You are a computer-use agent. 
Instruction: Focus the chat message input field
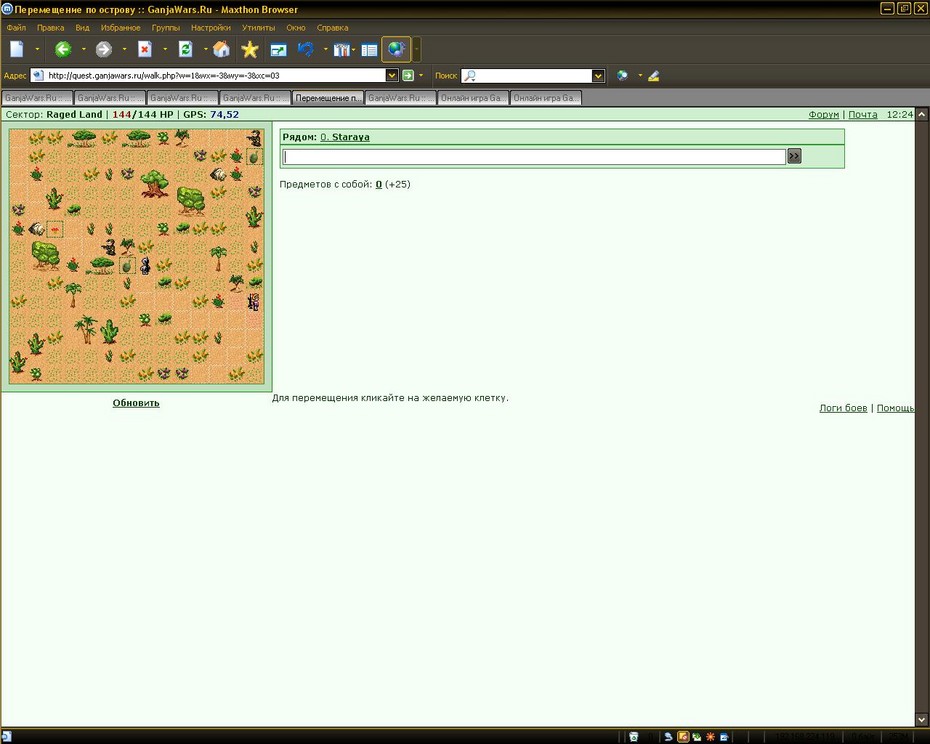tap(534, 157)
